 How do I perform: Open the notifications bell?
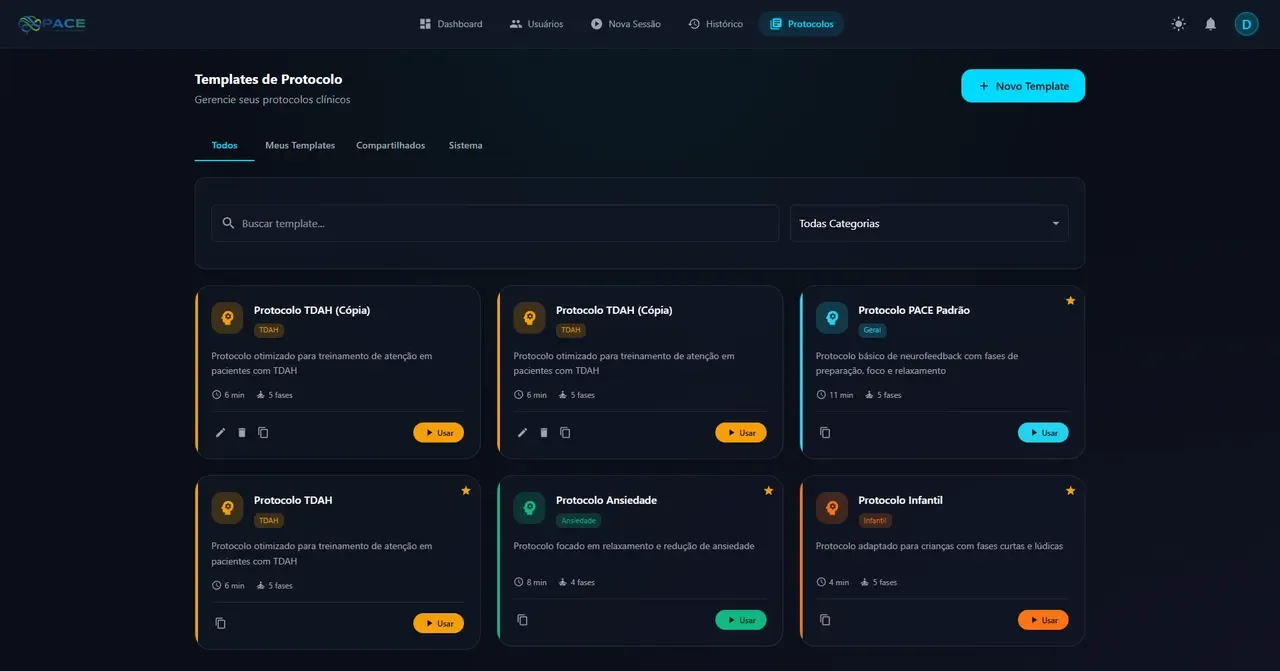(1211, 24)
